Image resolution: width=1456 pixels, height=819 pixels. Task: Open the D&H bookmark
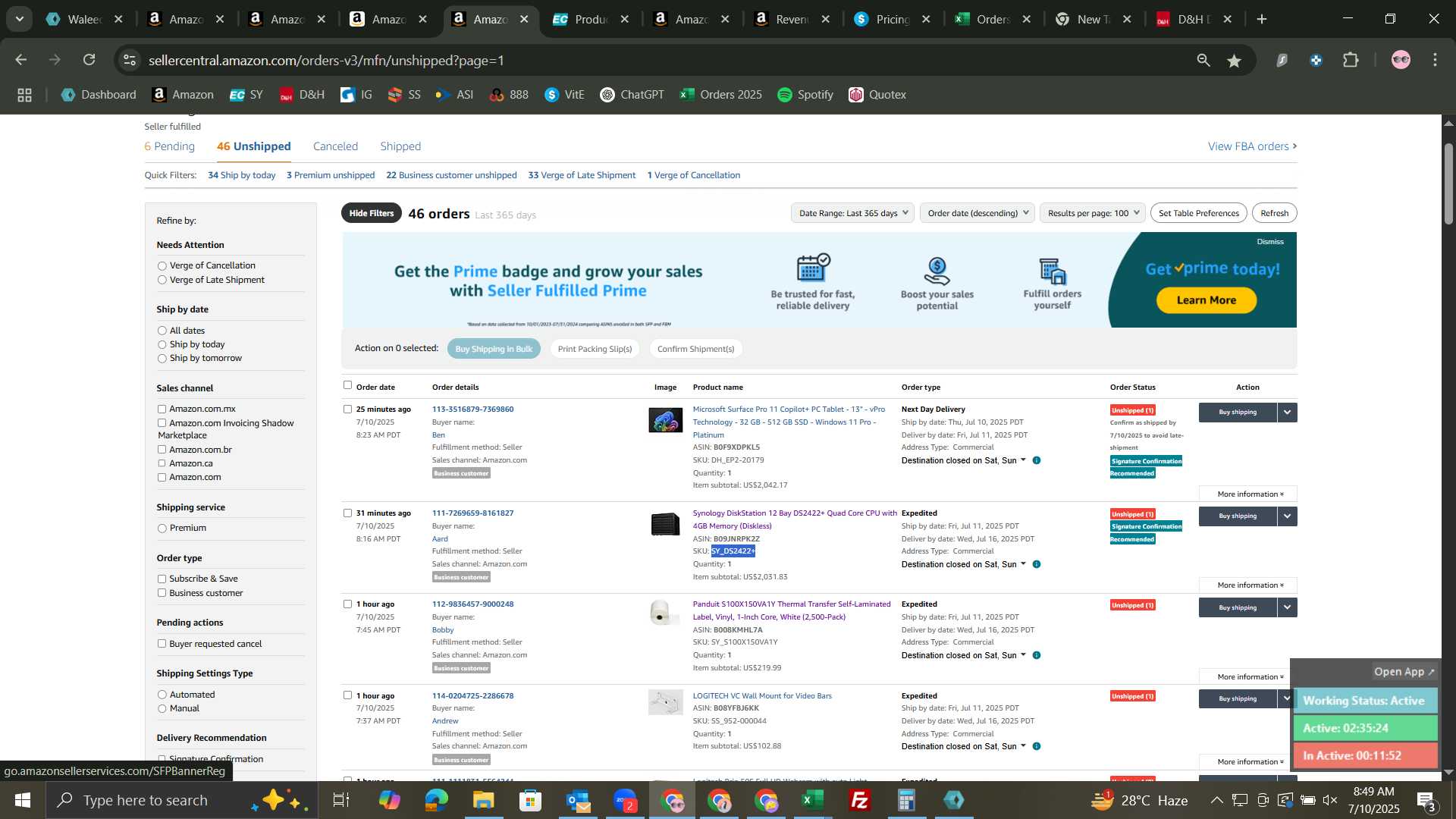(302, 95)
